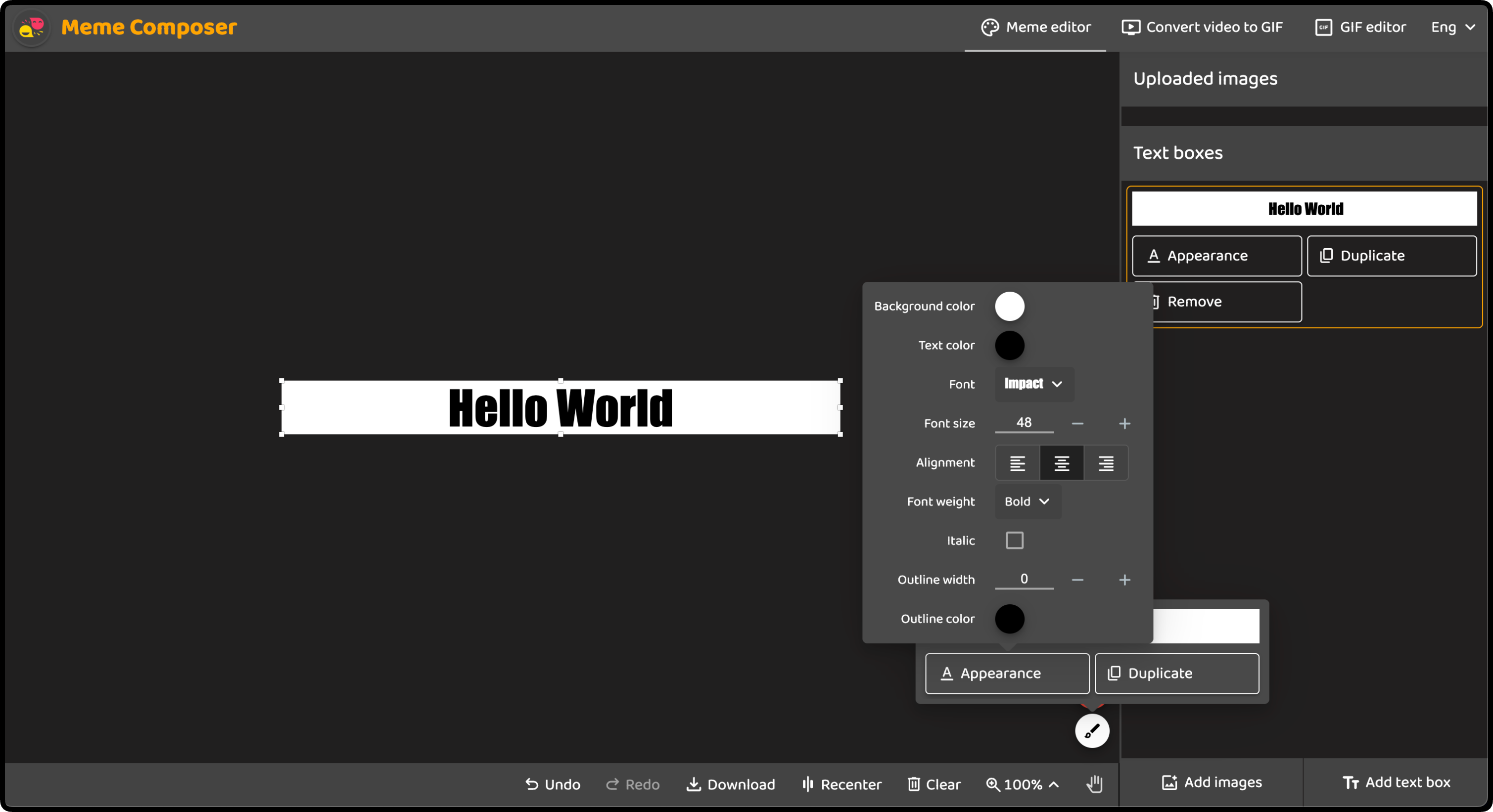The width and height of the screenshot is (1493, 812).
Task: Click the Clear trash icon
Action: [x=914, y=784]
